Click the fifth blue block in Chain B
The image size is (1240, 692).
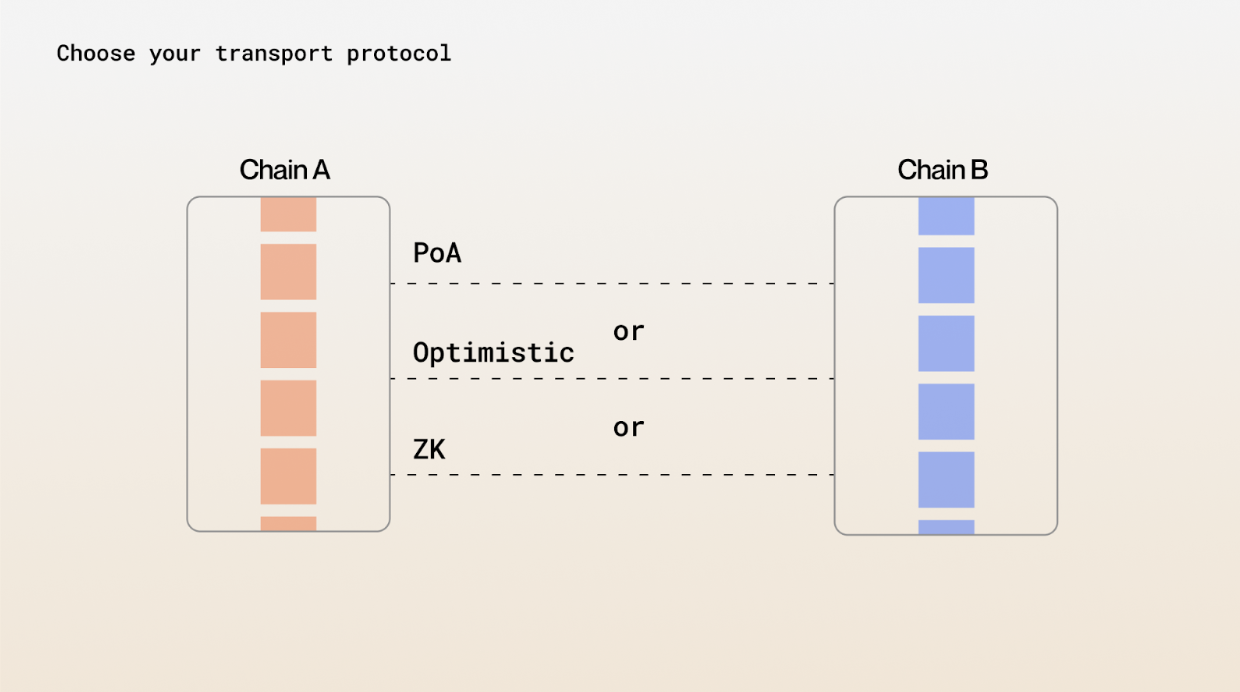coord(946,479)
